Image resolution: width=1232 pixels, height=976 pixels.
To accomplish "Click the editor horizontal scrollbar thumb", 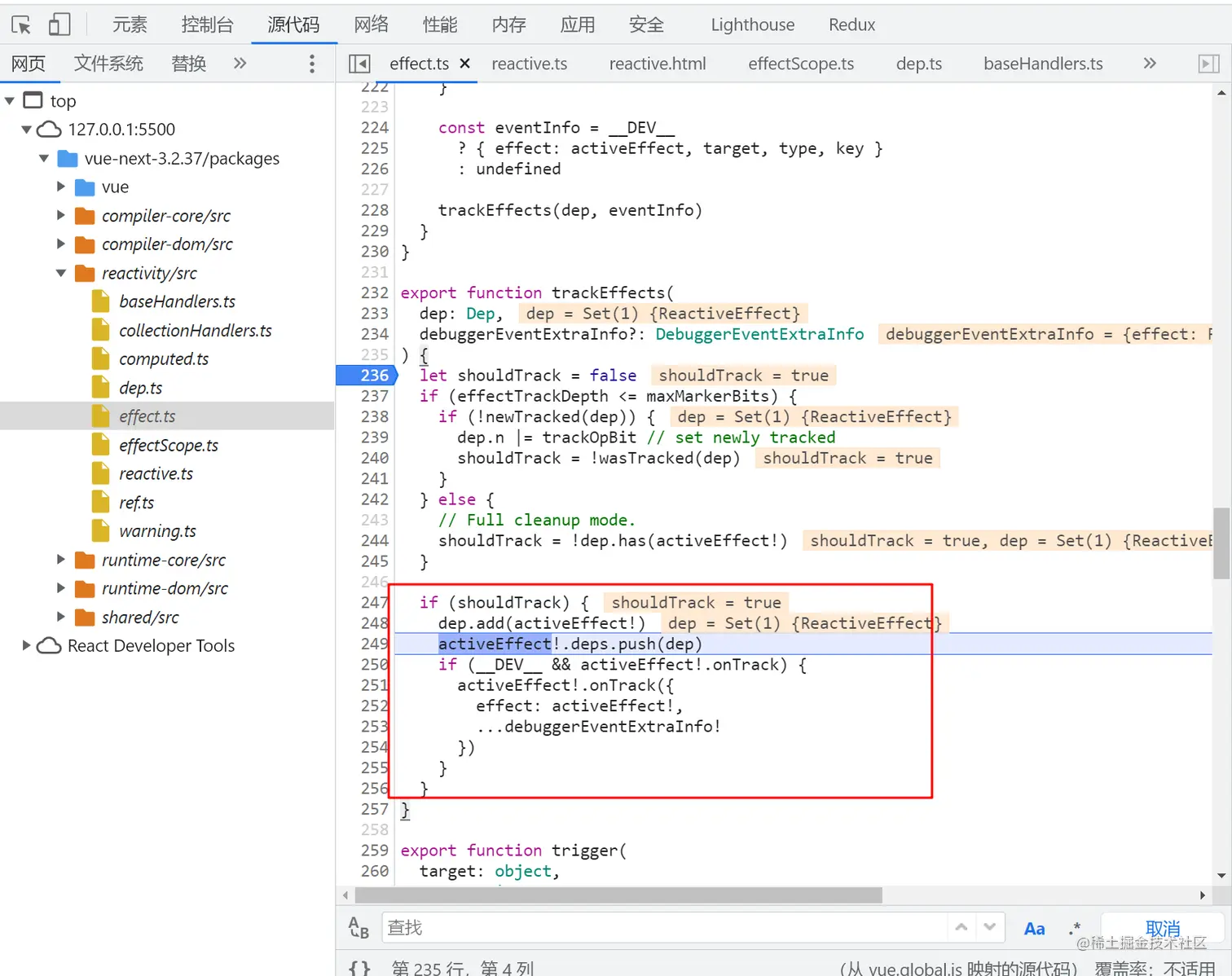I will (x=618, y=895).
